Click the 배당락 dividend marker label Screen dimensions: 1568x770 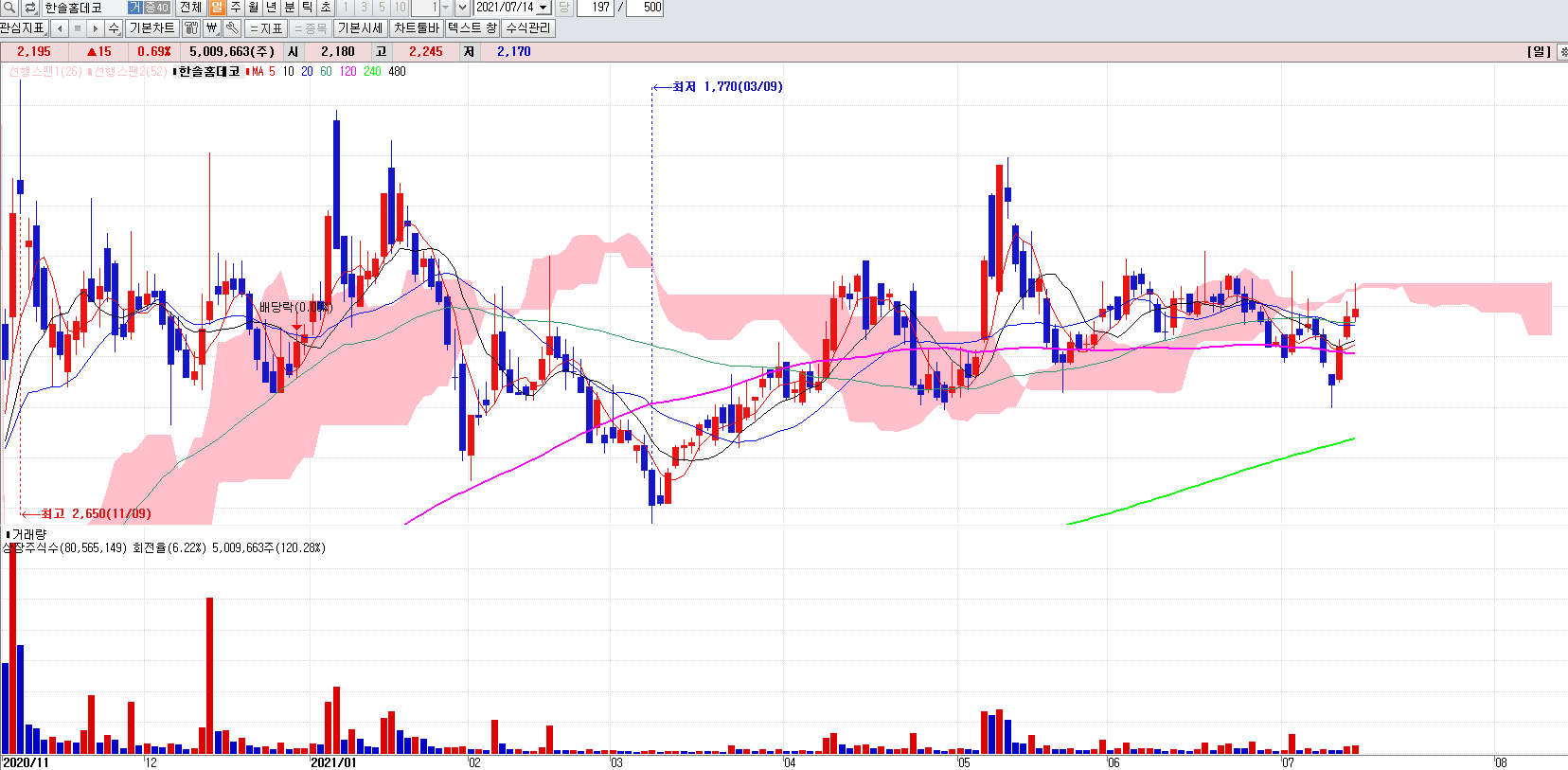pos(295,307)
